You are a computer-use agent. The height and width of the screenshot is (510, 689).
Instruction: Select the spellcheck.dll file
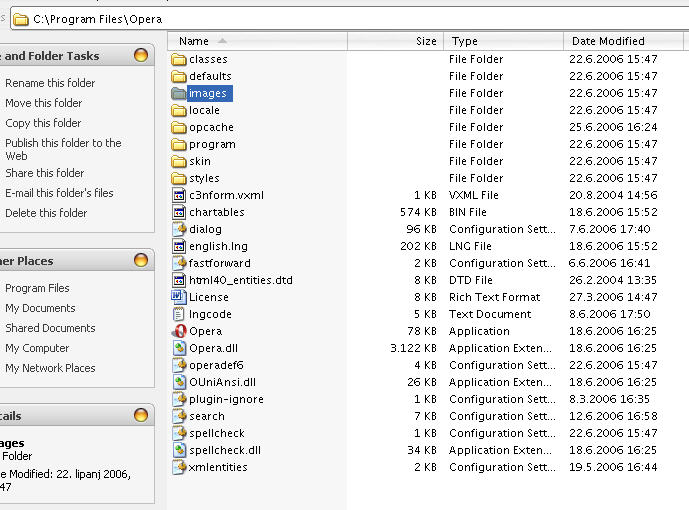pyautogui.click(x=224, y=450)
